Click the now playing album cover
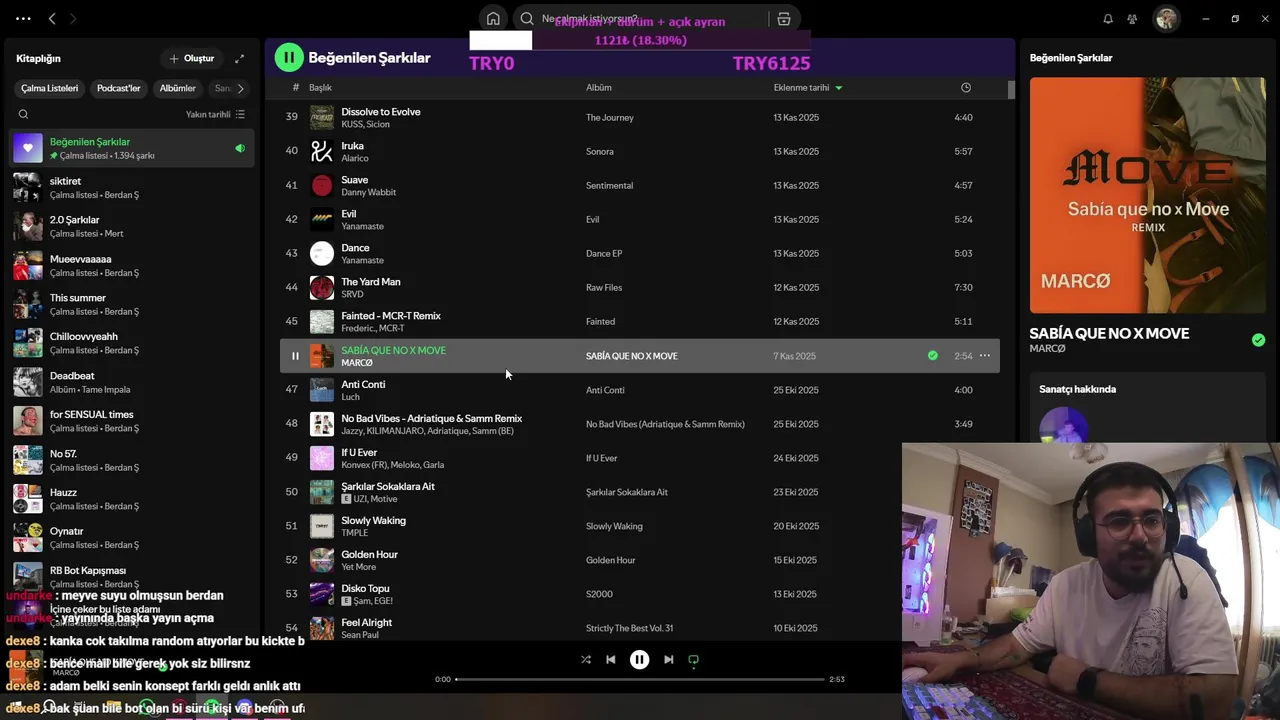 (1147, 195)
